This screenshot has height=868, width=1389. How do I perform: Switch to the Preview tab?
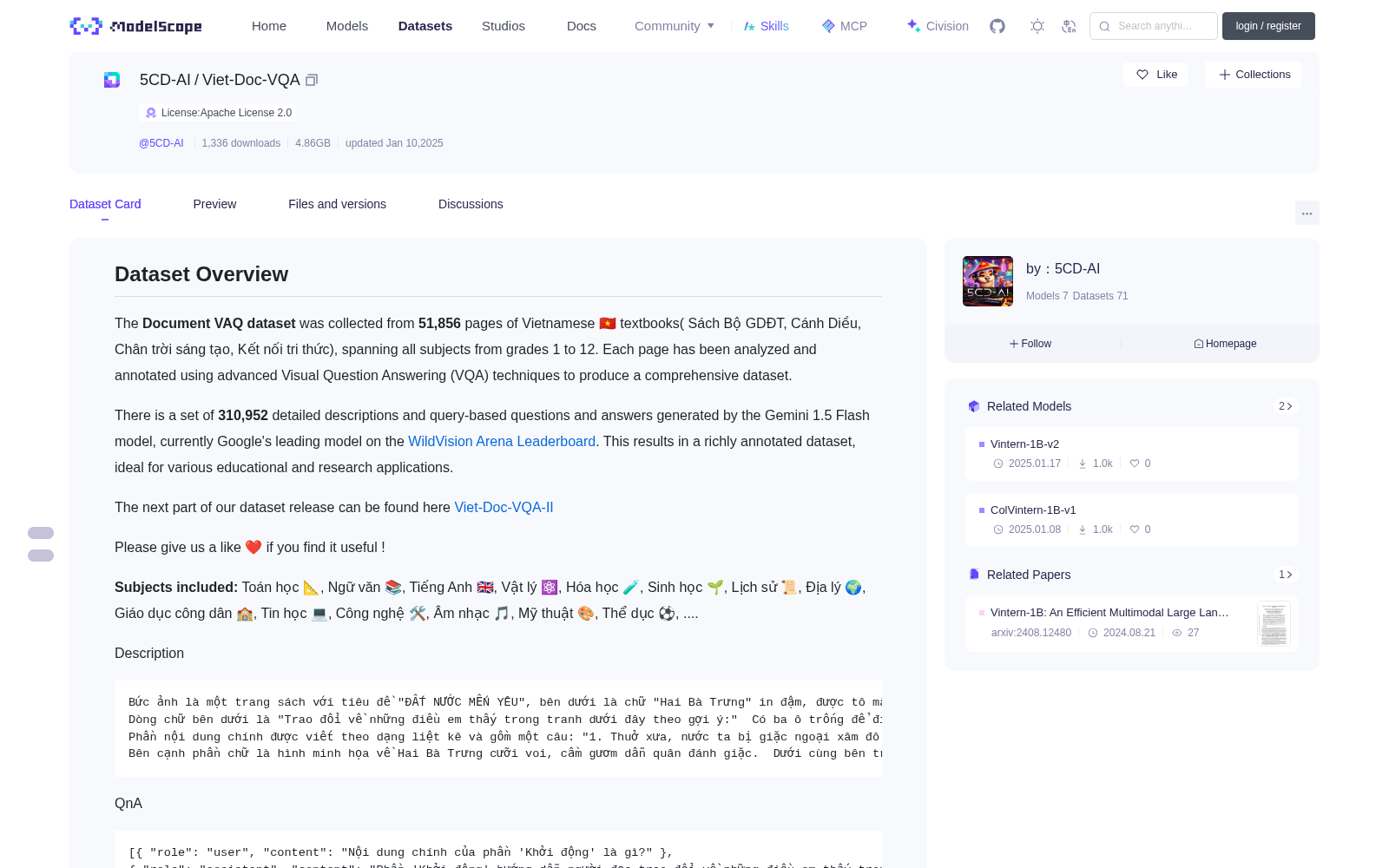point(214,204)
